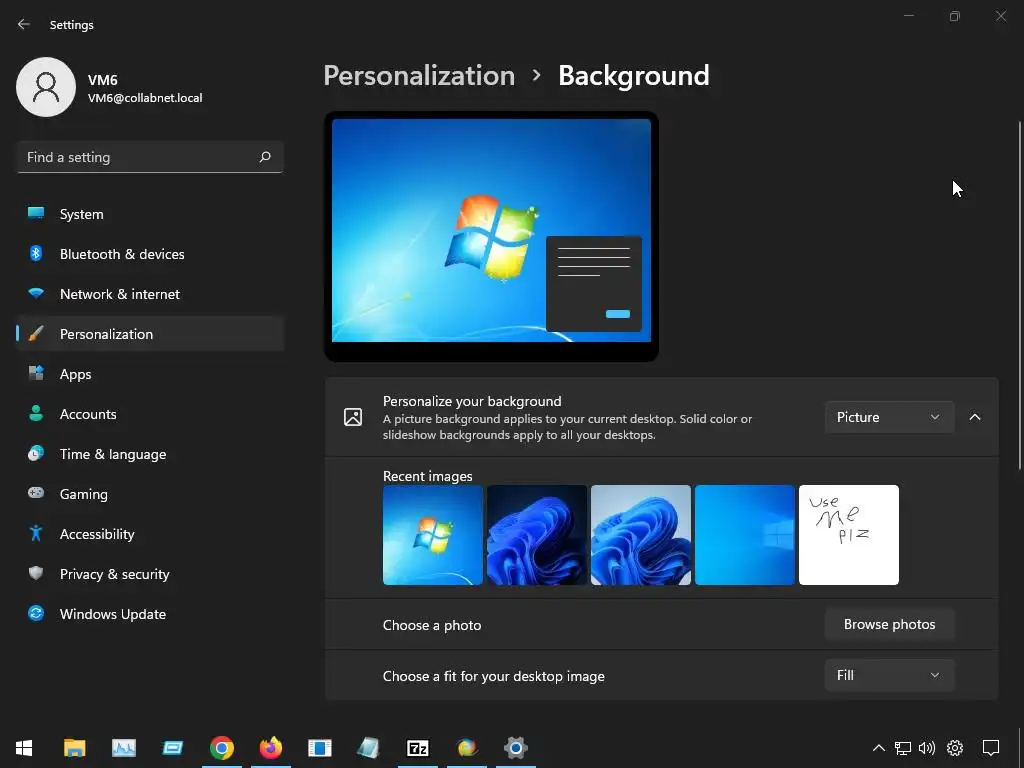1024x768 pixels.
Task: Open Bluetooth & devices category
Action: (150, 254)
